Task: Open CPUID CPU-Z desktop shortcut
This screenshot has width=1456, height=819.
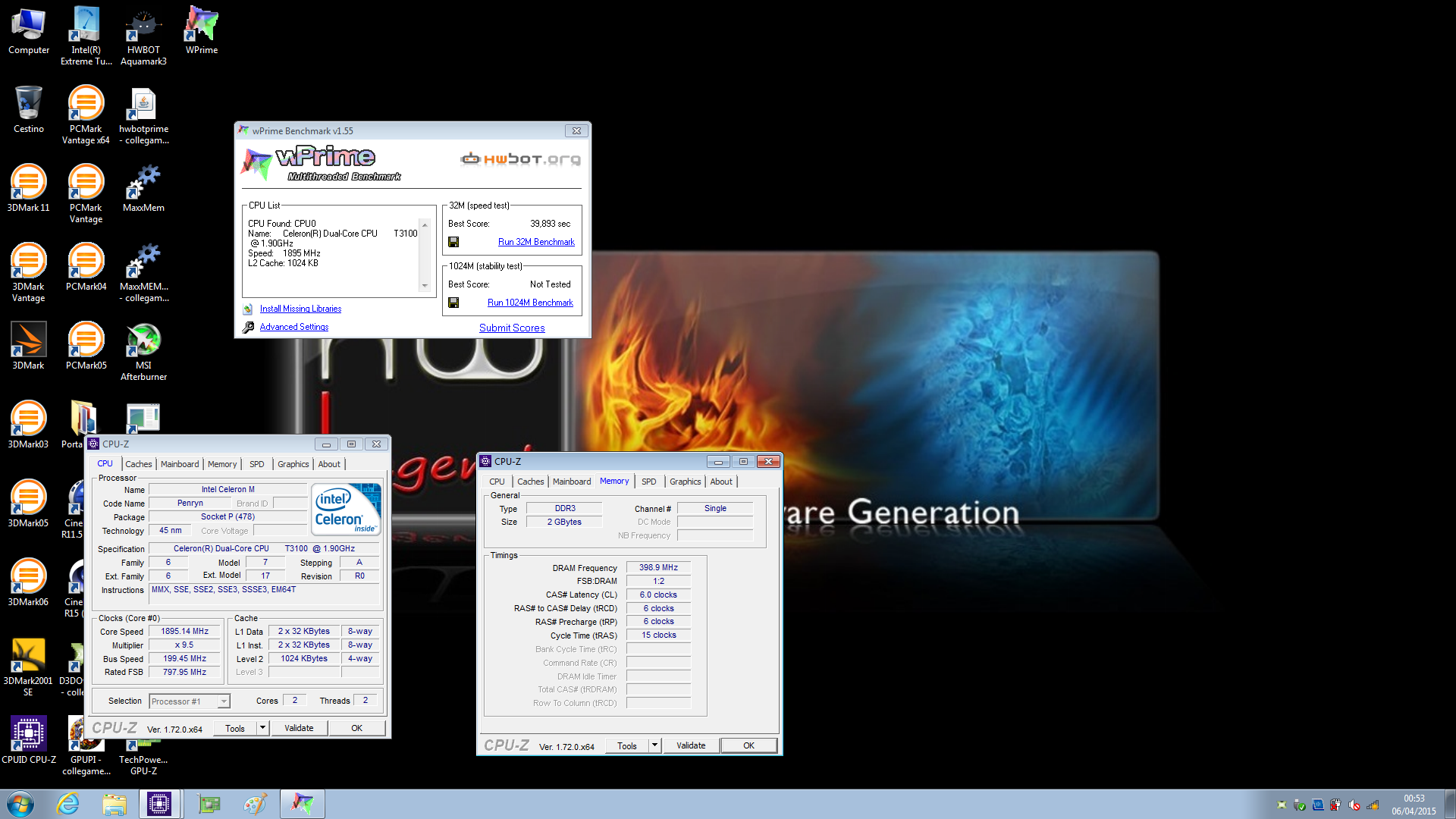Action: click(29, 741)
